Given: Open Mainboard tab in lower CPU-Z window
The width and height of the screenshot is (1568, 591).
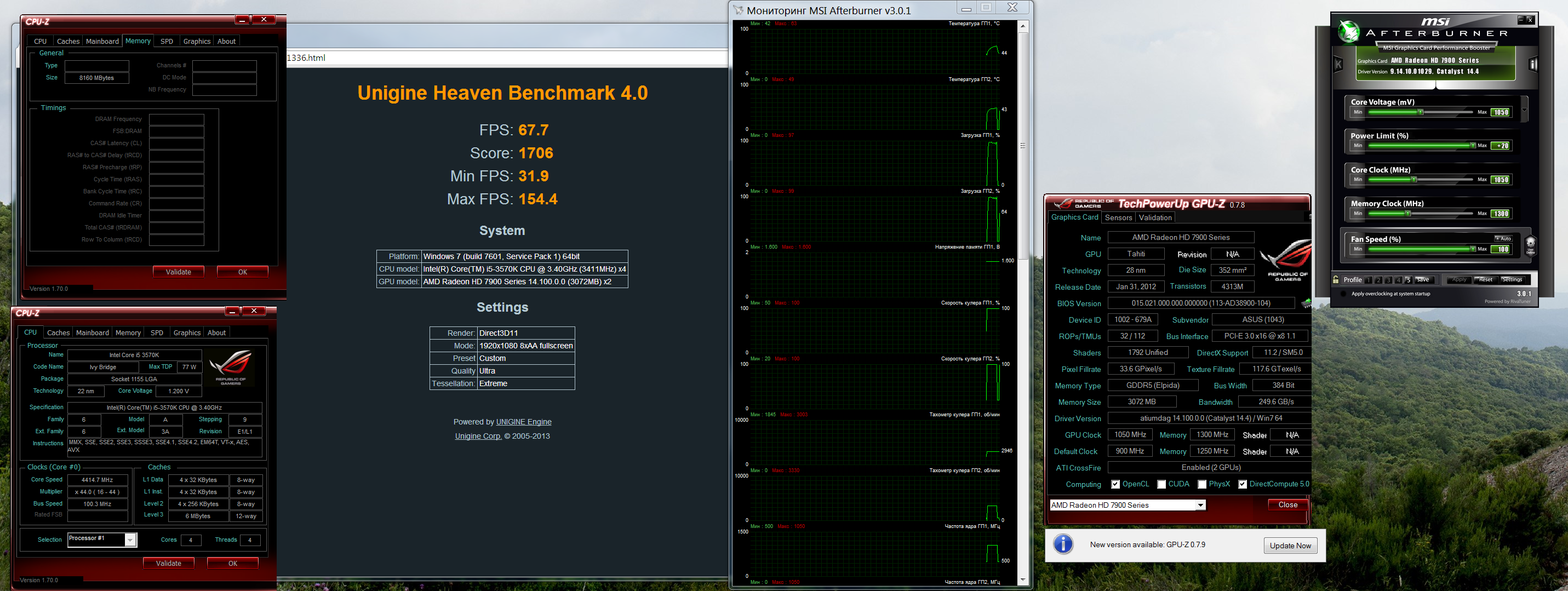Looking at the screenshot, I should pos(93,333).
